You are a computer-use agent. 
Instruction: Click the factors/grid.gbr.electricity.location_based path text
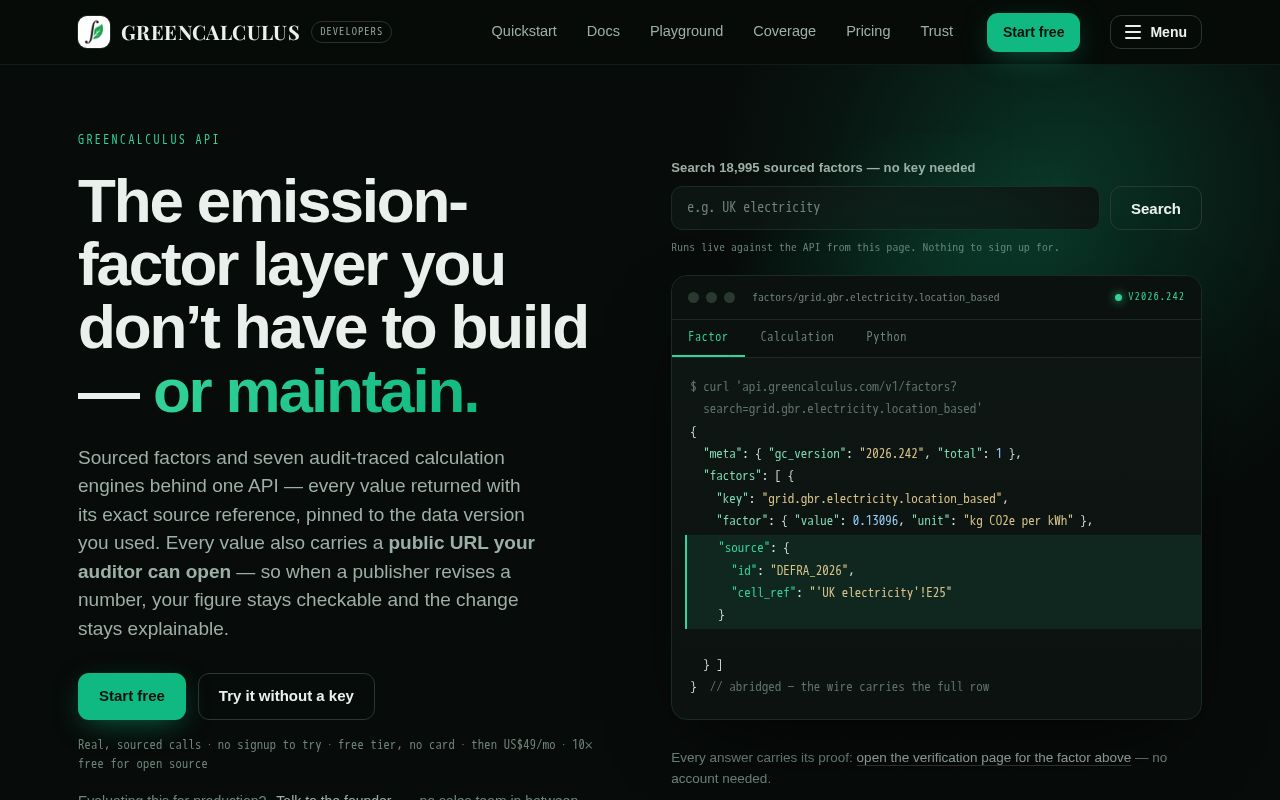coord(876,297)
